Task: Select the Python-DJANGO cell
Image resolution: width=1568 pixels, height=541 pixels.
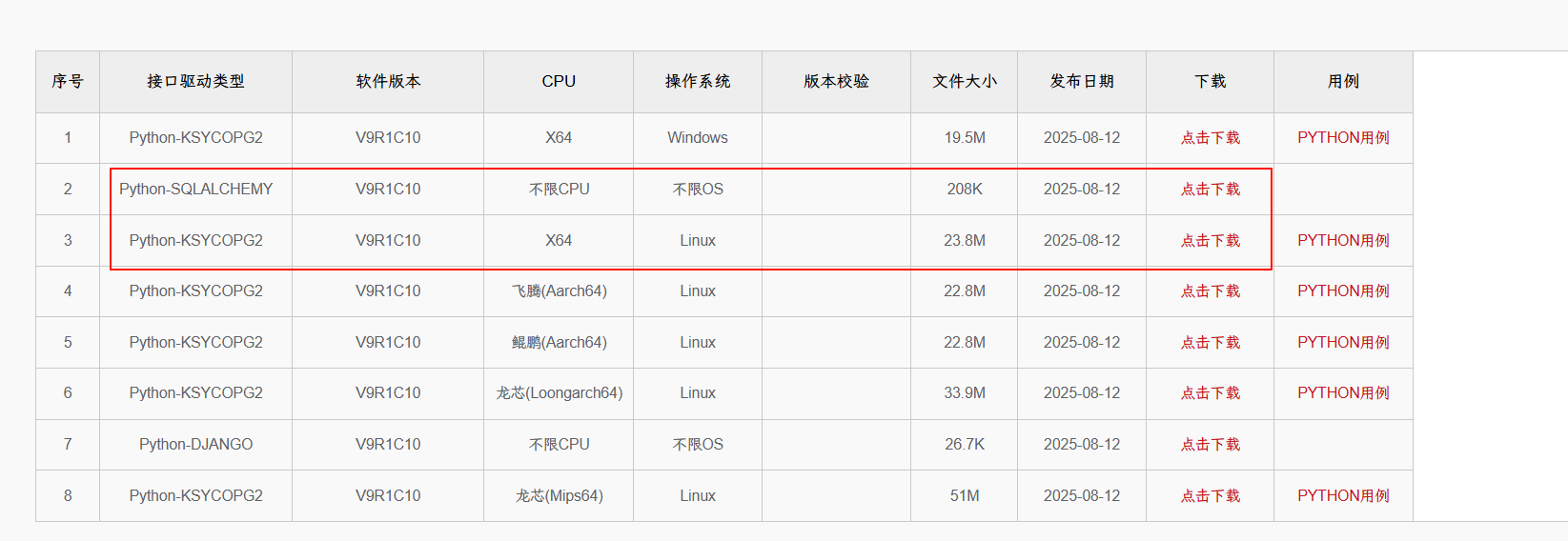Action: (195, 445)
